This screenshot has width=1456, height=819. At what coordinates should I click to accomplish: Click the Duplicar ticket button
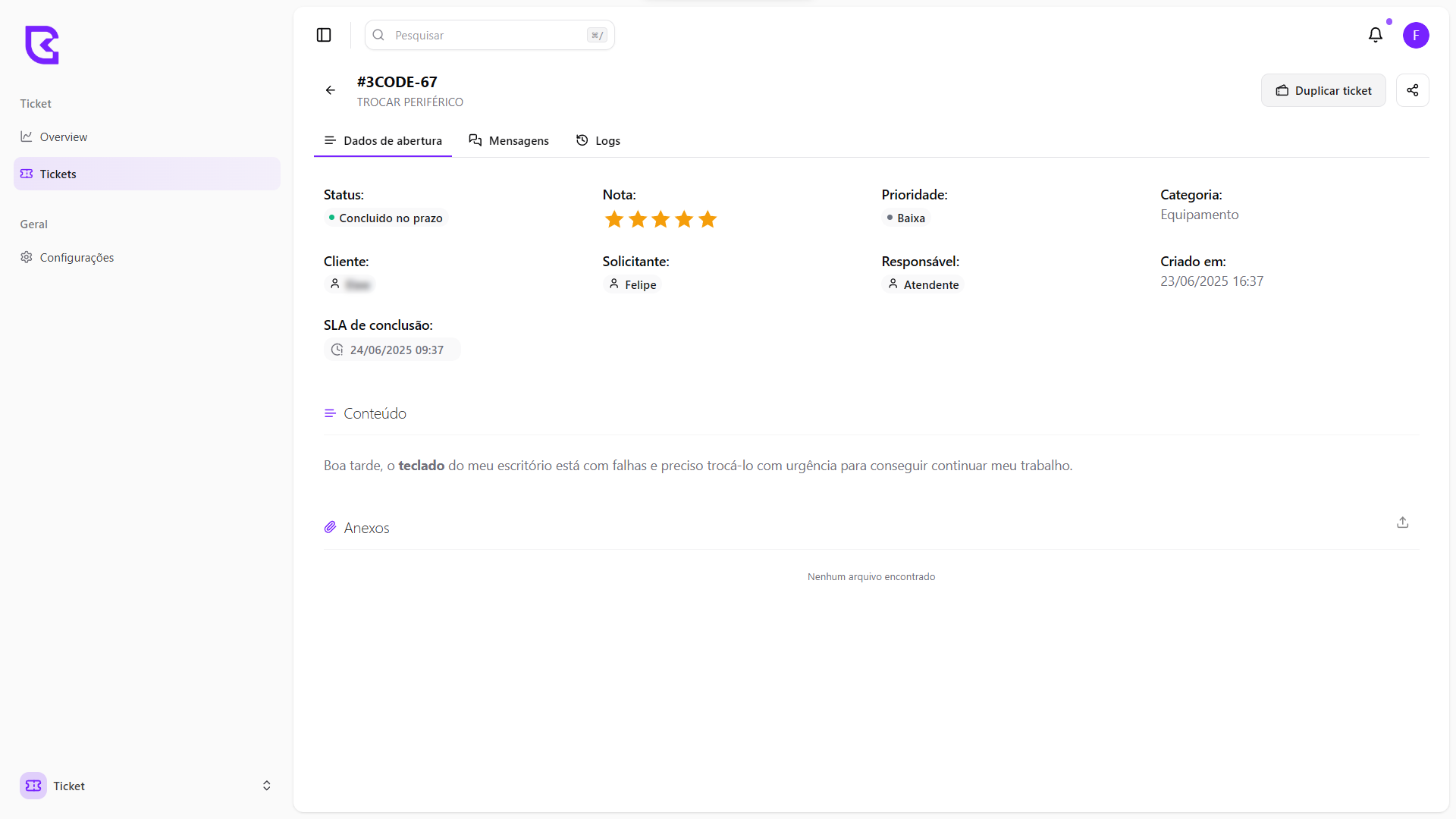pos(1323,90)
